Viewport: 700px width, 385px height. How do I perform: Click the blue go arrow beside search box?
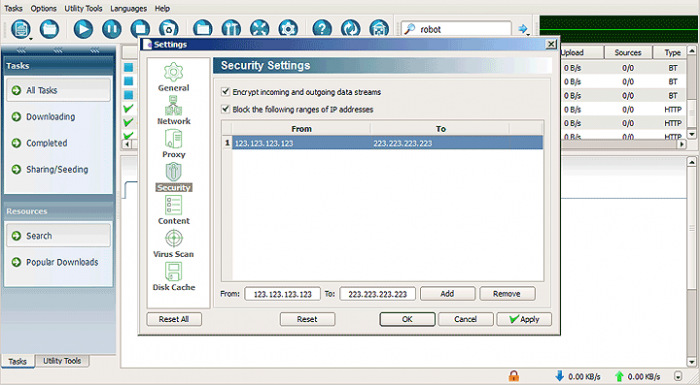click(522, 29)
